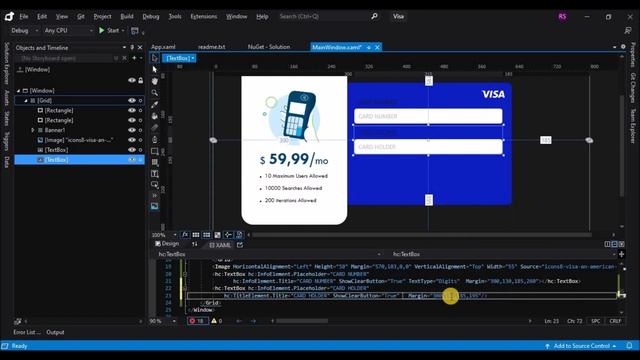Add a new storyboard with plus icon

click(134, 58)
